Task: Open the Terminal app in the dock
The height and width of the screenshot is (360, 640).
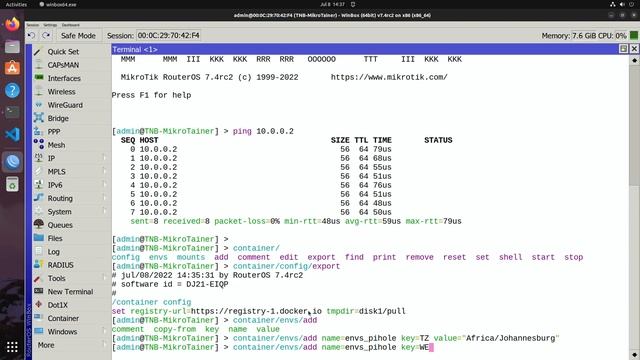Action: click(12, 112)
